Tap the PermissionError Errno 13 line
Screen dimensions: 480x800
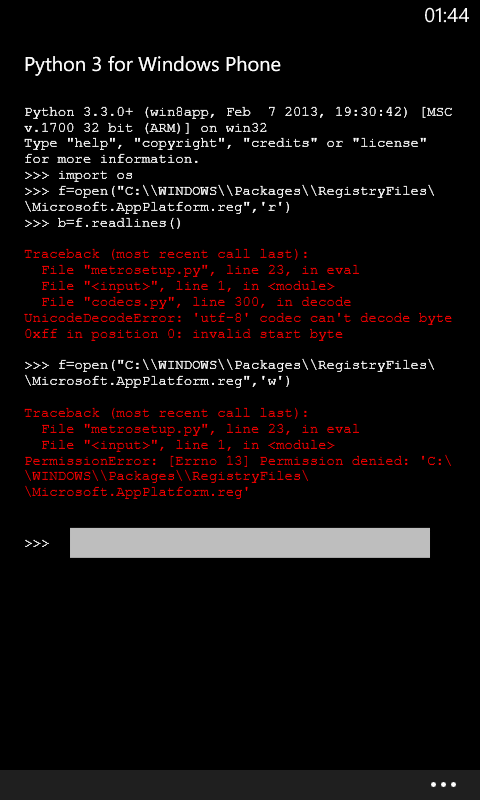pyautogui.click(x=238, y=461)
